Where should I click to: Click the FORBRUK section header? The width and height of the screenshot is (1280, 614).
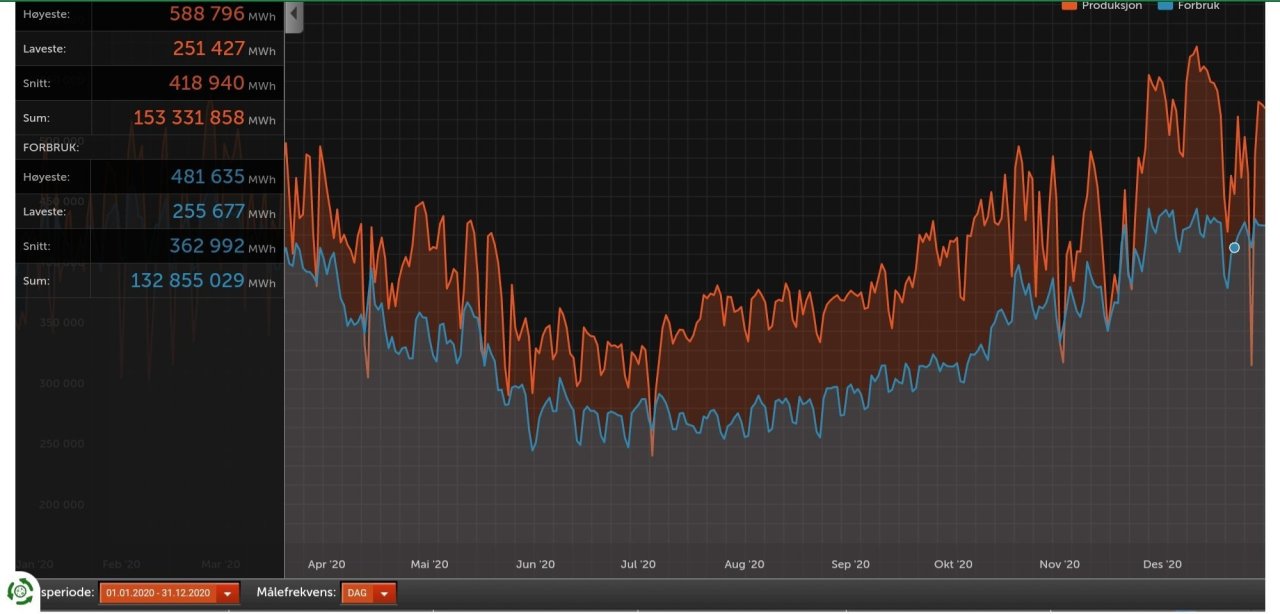tap(51, 147)
